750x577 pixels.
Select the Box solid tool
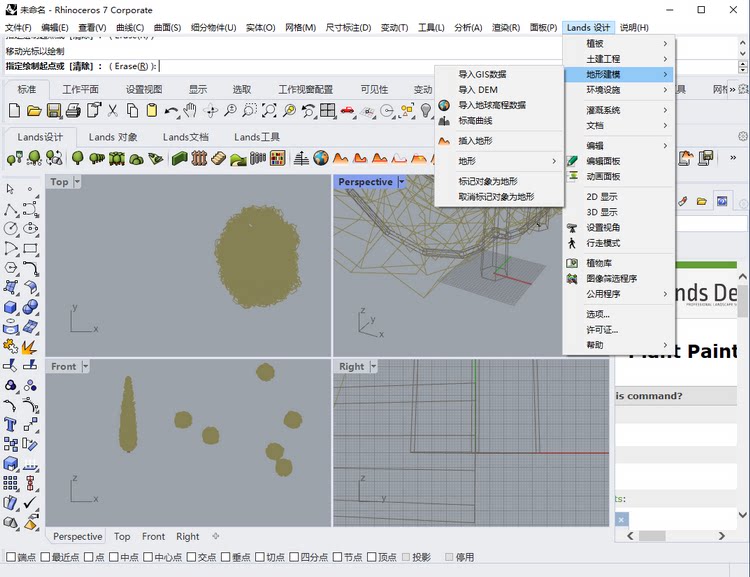pos(11,307)
